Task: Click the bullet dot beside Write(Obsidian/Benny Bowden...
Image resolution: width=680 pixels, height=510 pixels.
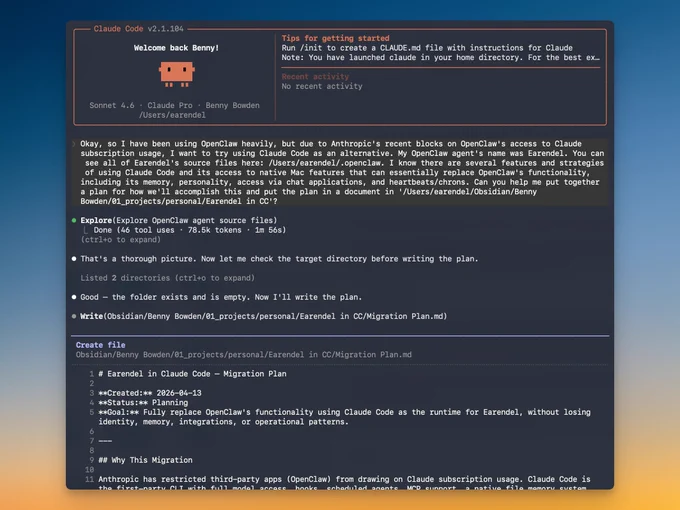Action: pyautogui.click(x=74, y=316)
